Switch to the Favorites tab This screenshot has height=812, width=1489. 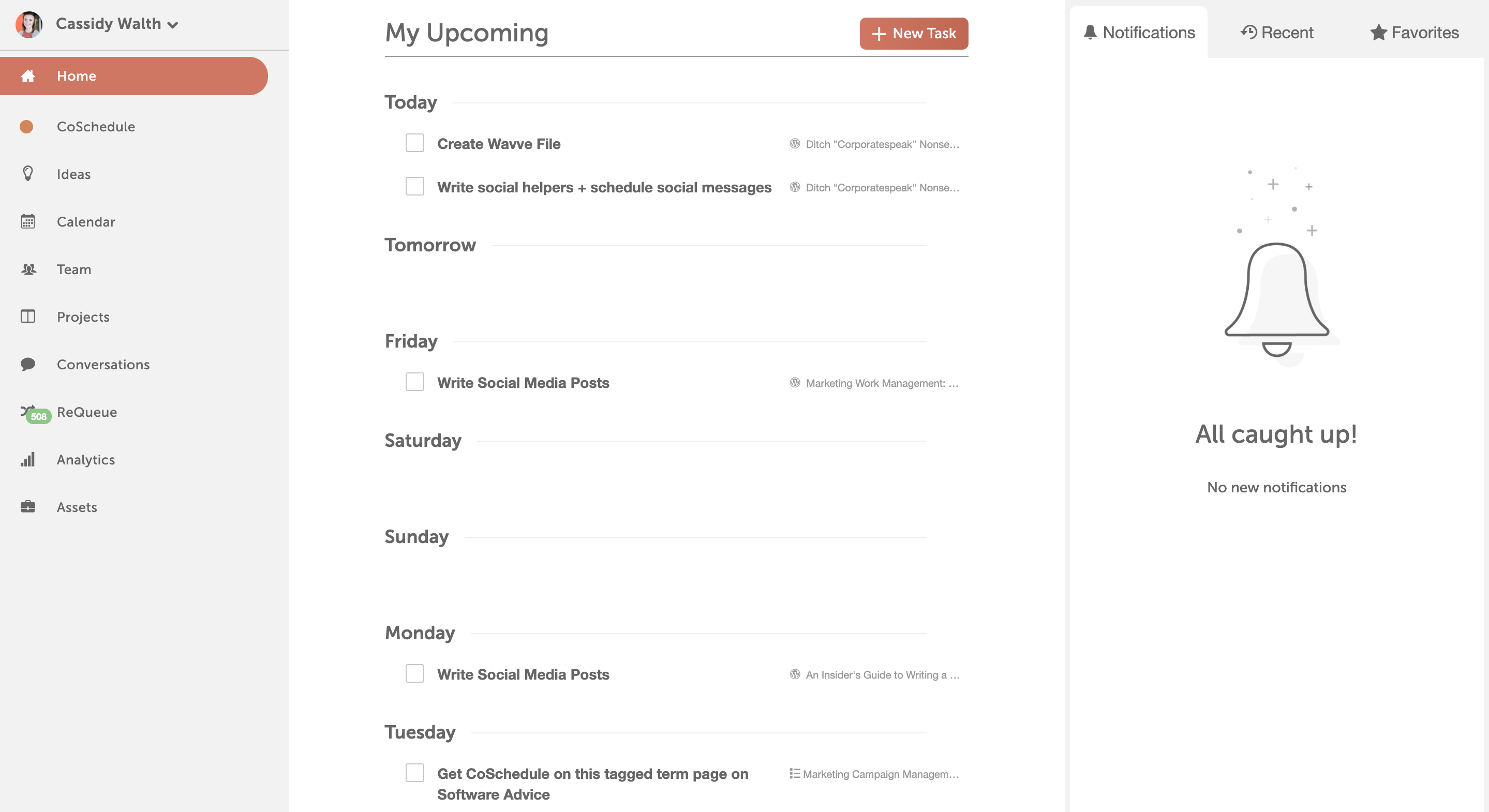(x=1414, y=33)
